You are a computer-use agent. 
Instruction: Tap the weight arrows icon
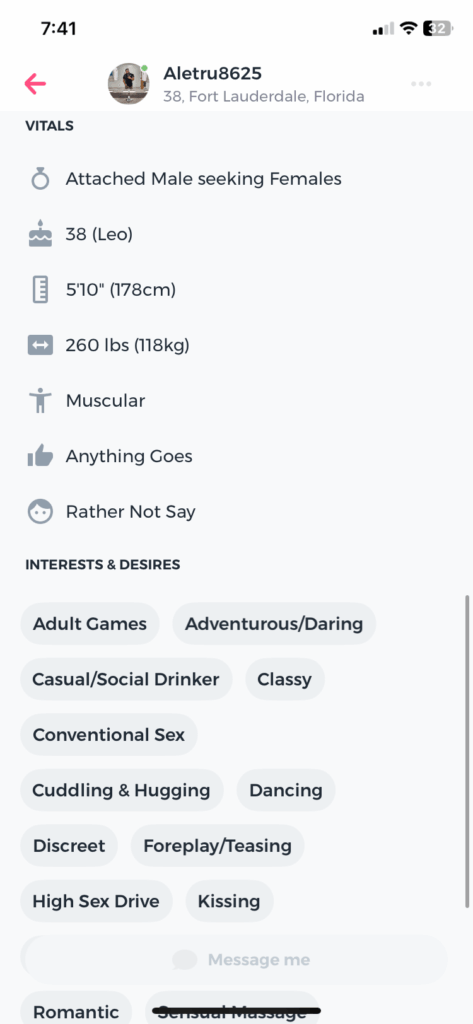[40, 345]
